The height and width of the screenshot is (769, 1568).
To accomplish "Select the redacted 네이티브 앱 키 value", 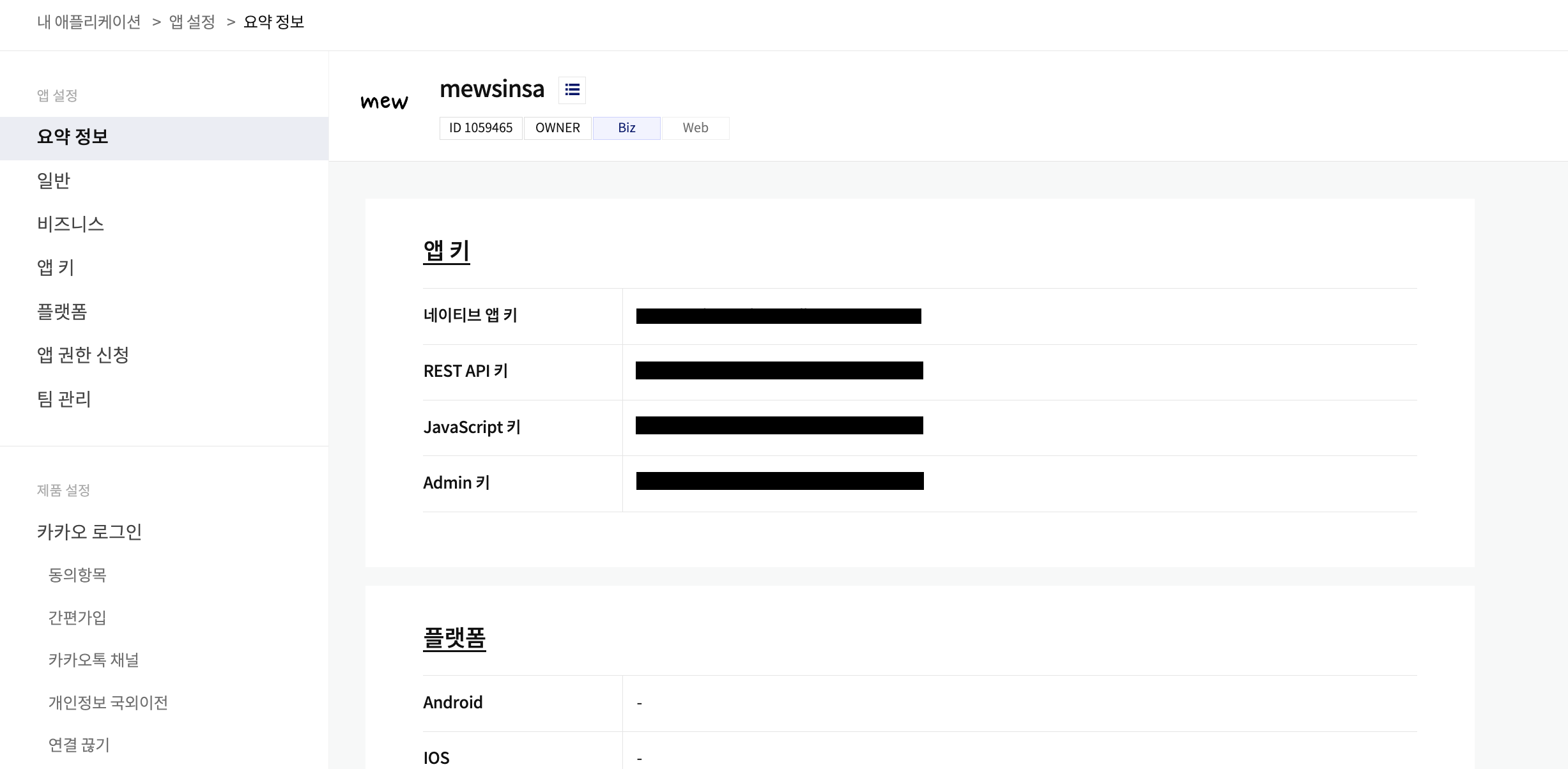I will tap(779, 316).
